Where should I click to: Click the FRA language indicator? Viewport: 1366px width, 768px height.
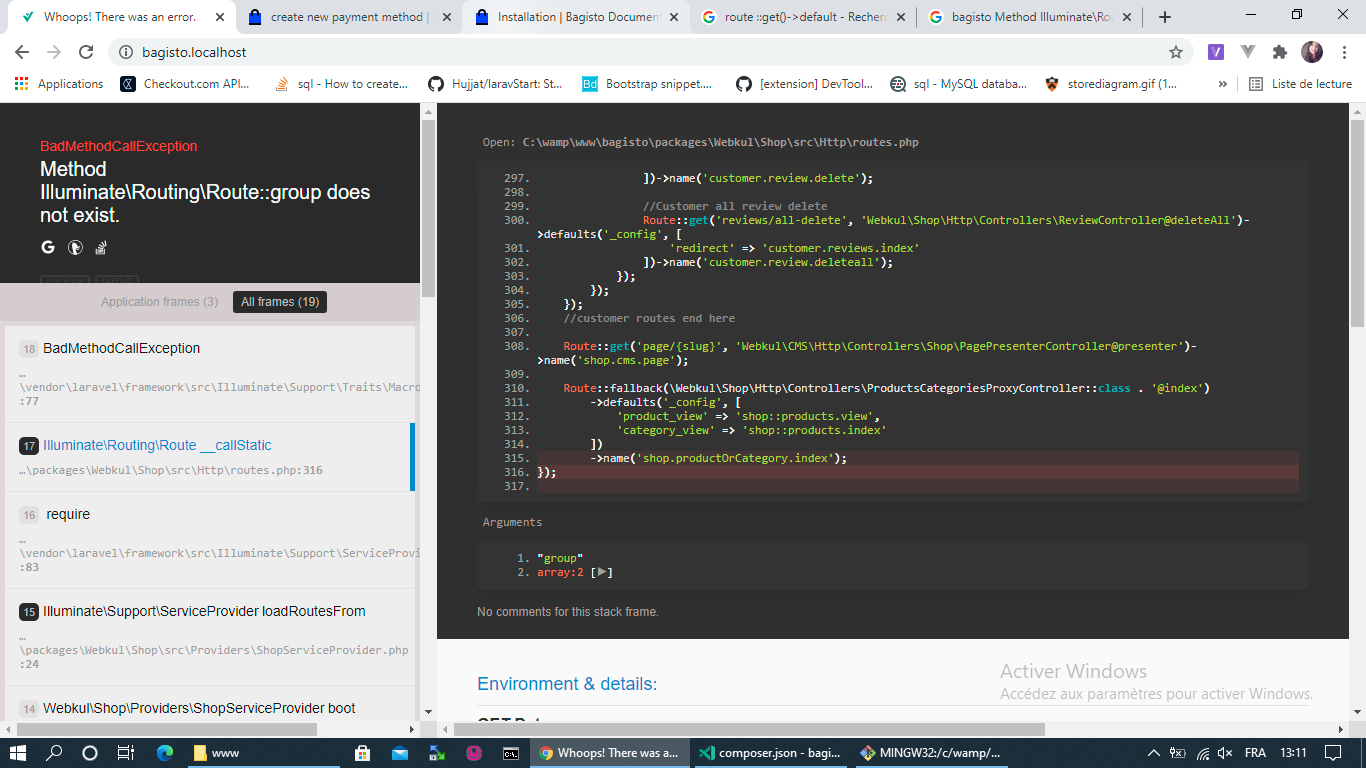(x=1254, y=753)
